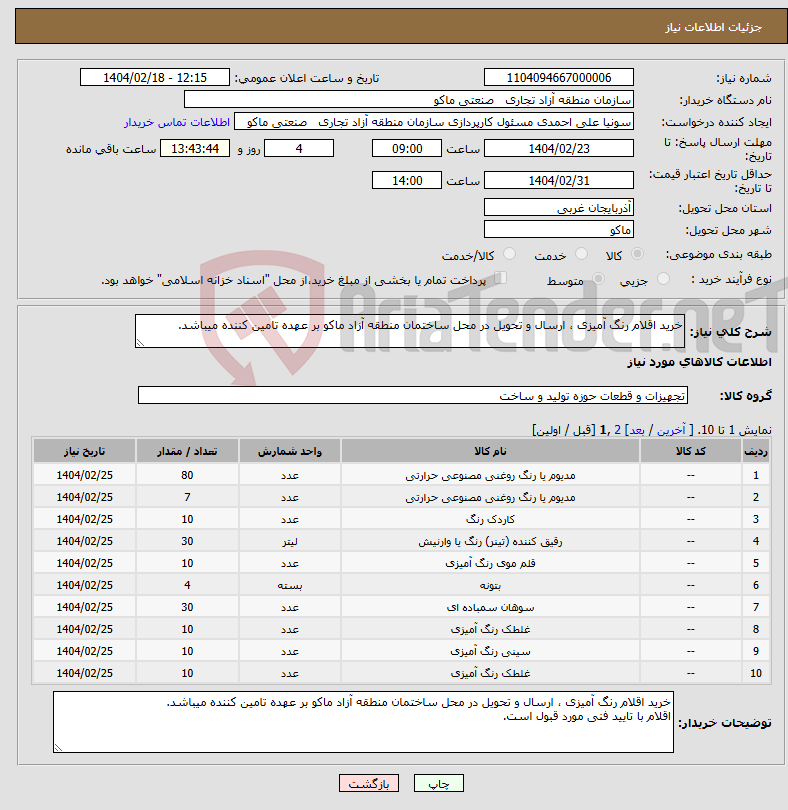Click the deadline hour field 09:00

click(407, 148)
